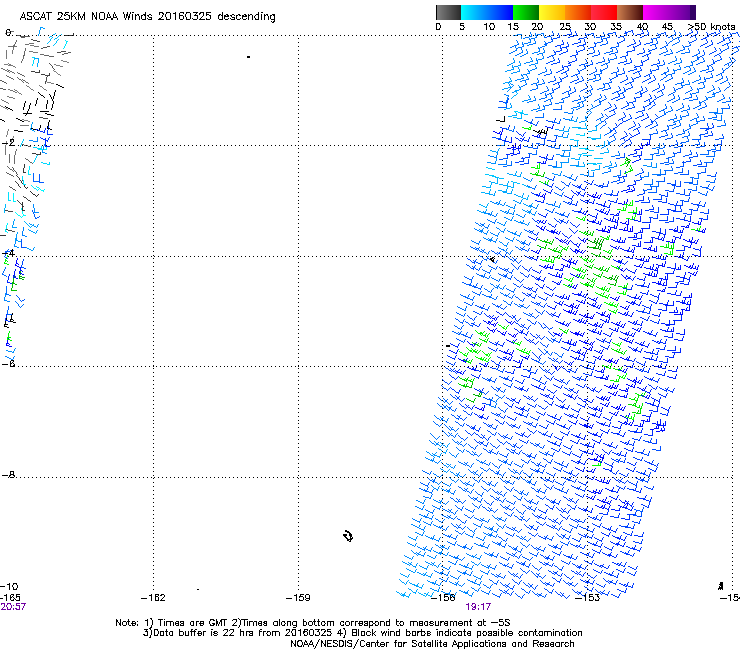Click the cyan segment of the wind speed legend

point(474,12)
